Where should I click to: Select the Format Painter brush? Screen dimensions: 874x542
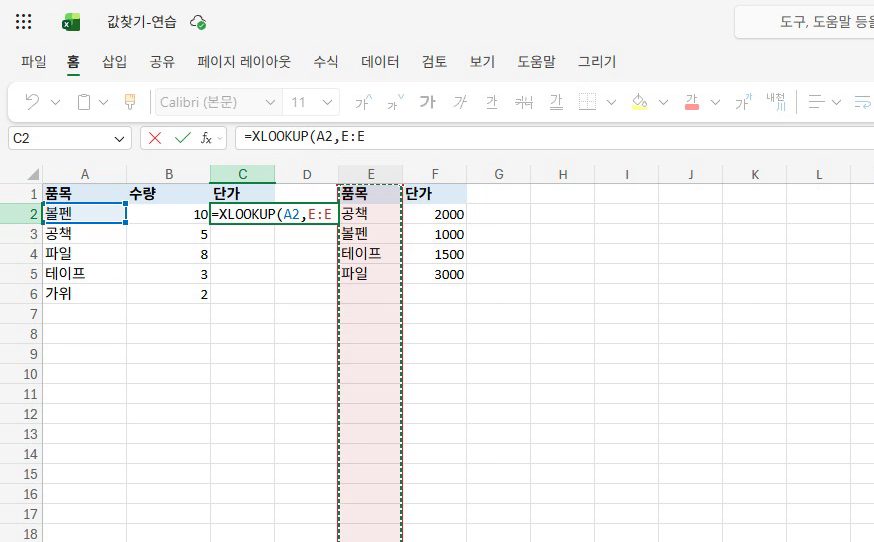coord(130,102)
